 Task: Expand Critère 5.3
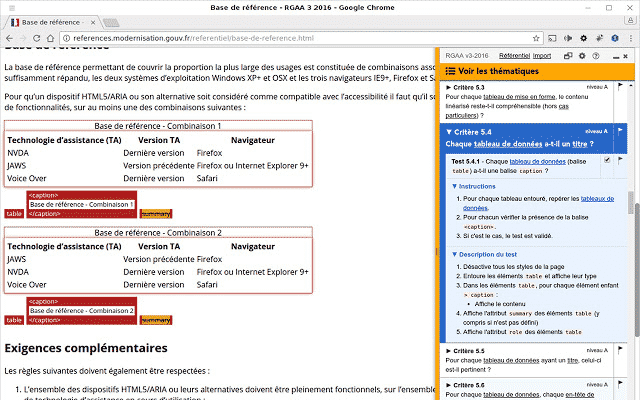point(465,87)
